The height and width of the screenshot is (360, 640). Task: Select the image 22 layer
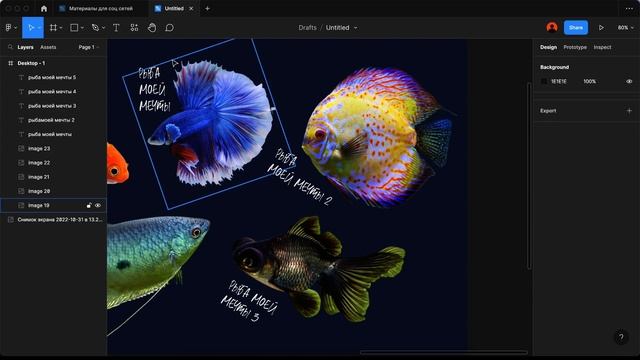[x=53, y=162]
